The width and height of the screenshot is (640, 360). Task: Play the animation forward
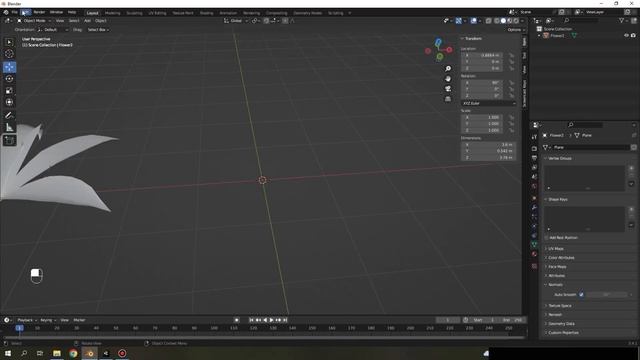coord(271,320)
